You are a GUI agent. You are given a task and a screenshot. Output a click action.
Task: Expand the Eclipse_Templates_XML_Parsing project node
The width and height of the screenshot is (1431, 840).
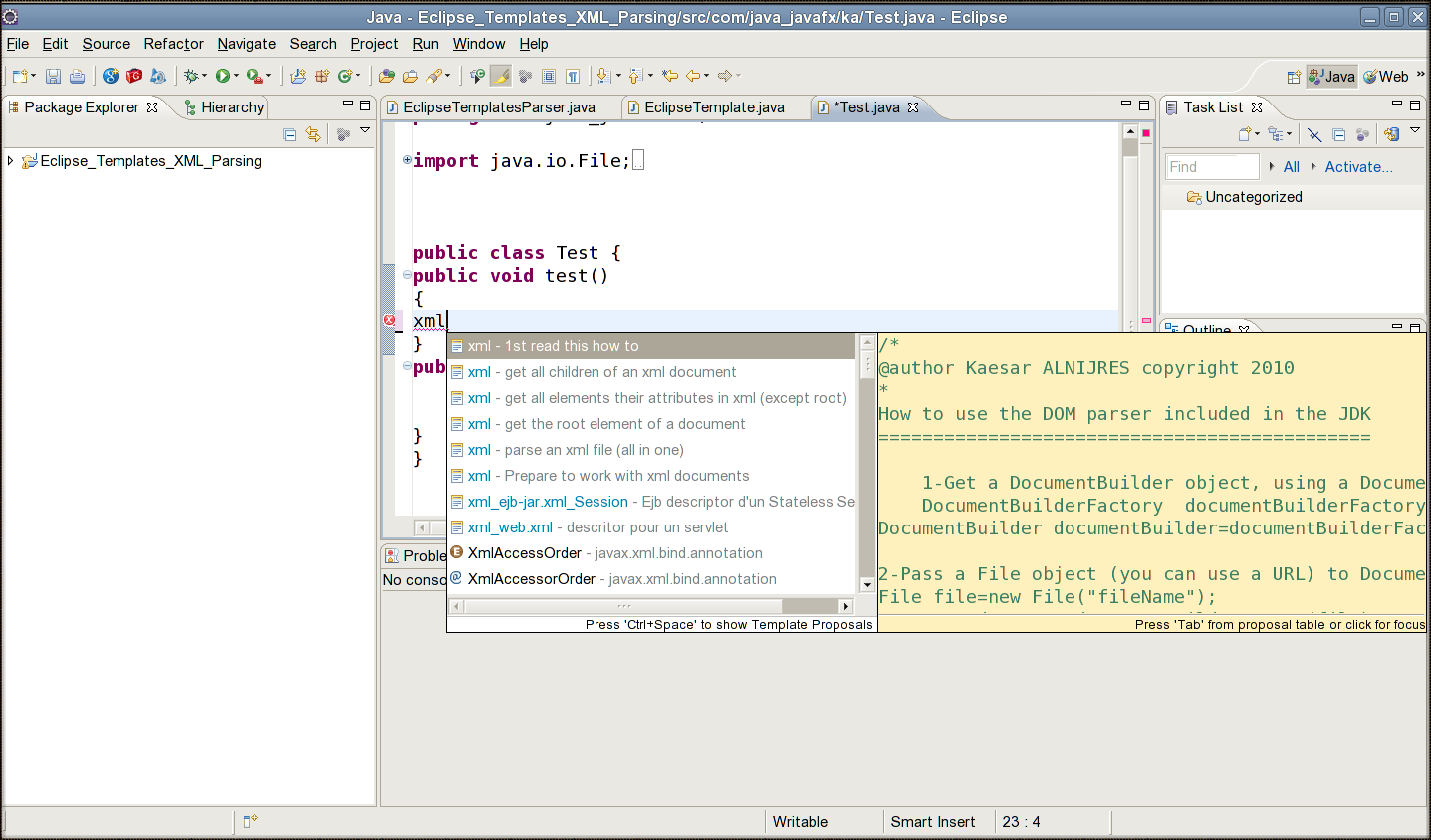coord(11,161)
